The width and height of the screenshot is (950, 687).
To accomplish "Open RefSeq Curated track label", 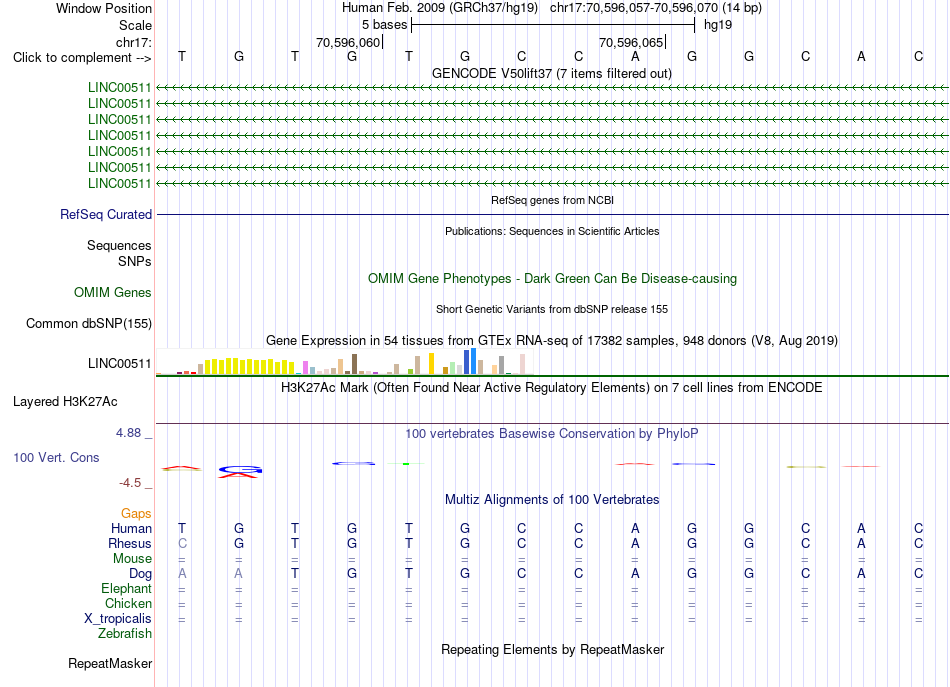I will click(106, 214).
